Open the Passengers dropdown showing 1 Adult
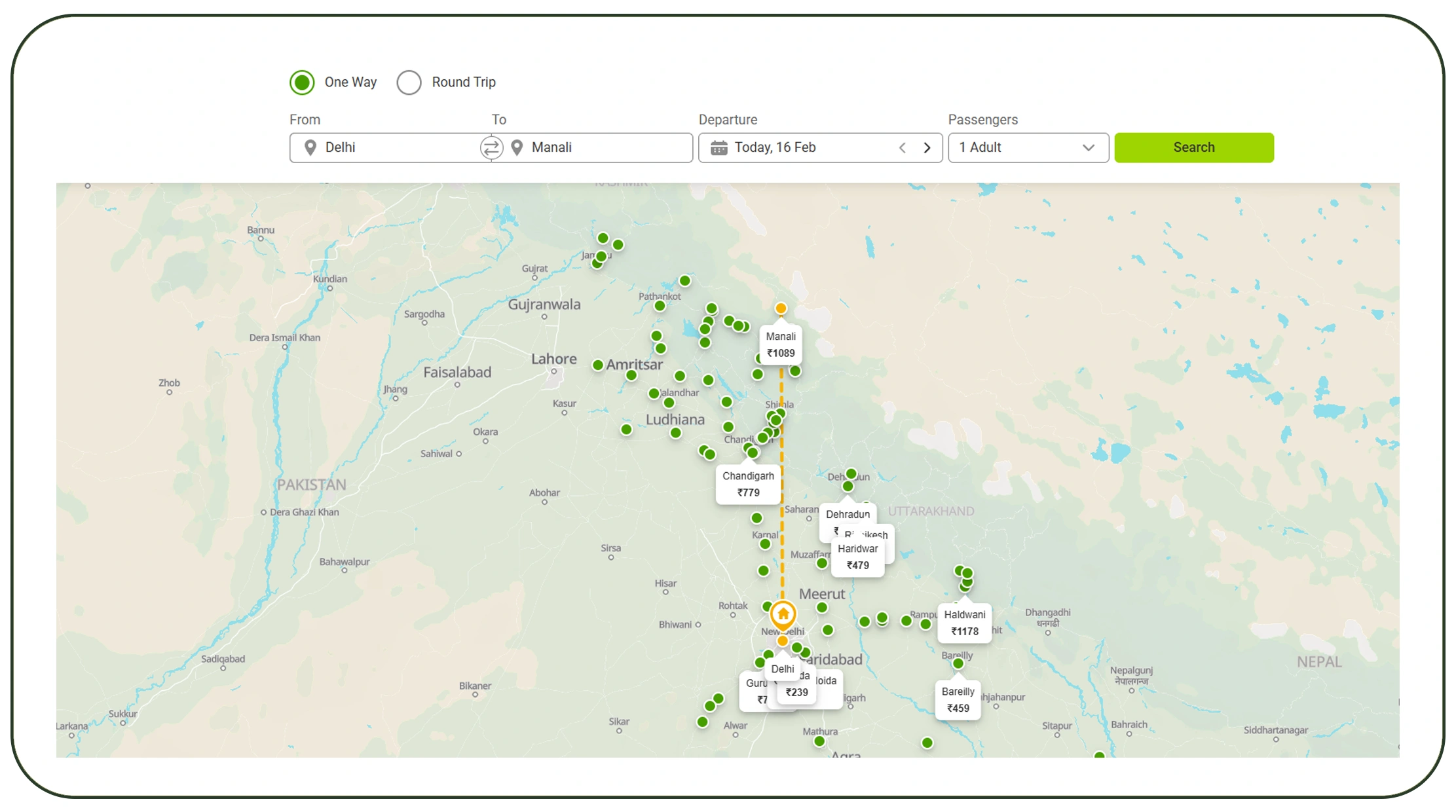 [1027, 147]
